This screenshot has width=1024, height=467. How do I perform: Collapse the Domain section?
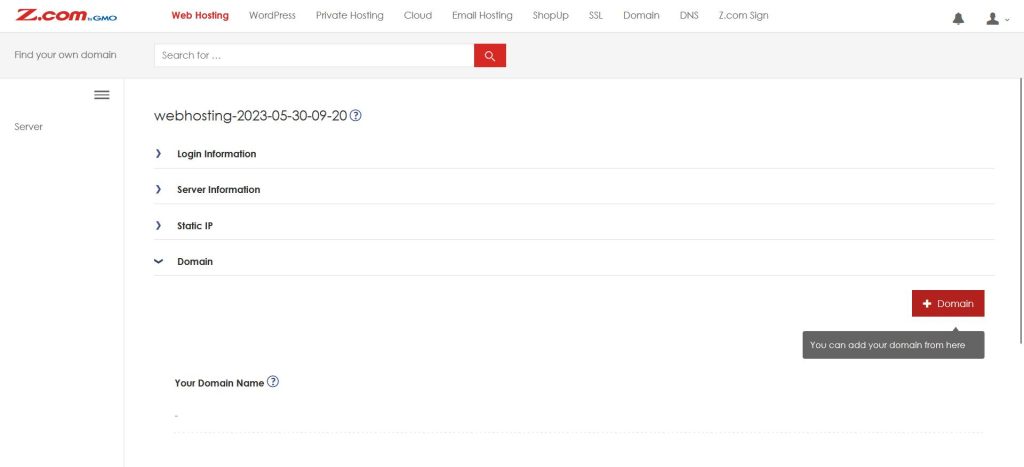pos(574,261)
